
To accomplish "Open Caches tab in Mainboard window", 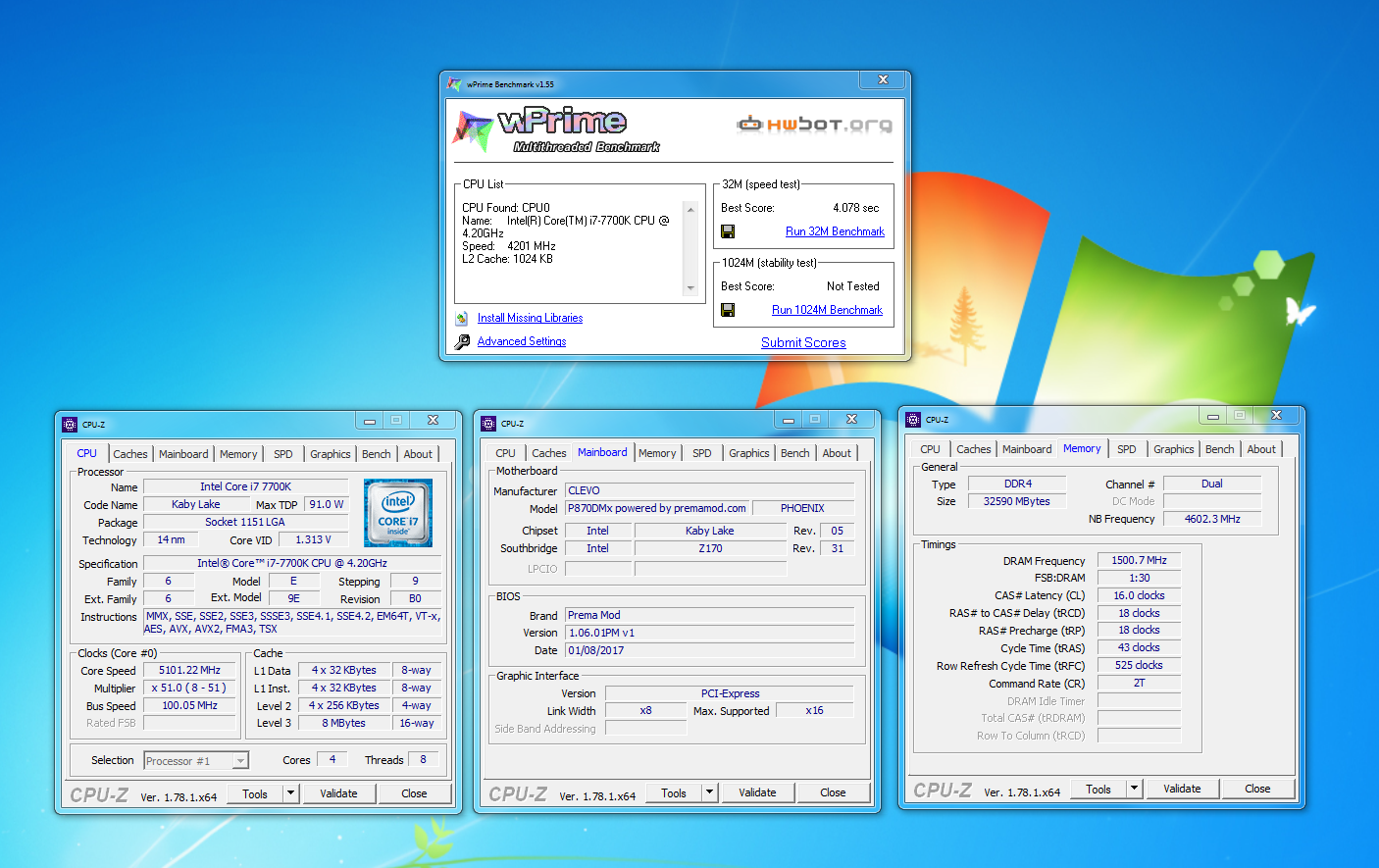I will (549, 453).
